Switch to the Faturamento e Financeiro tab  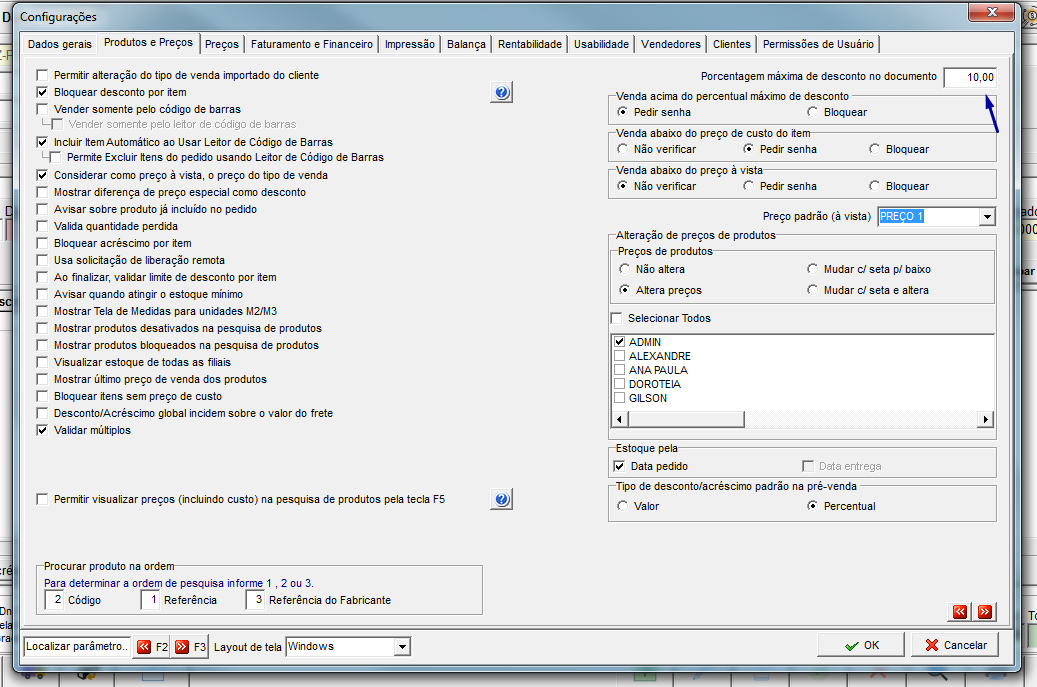tap(311, 44)
